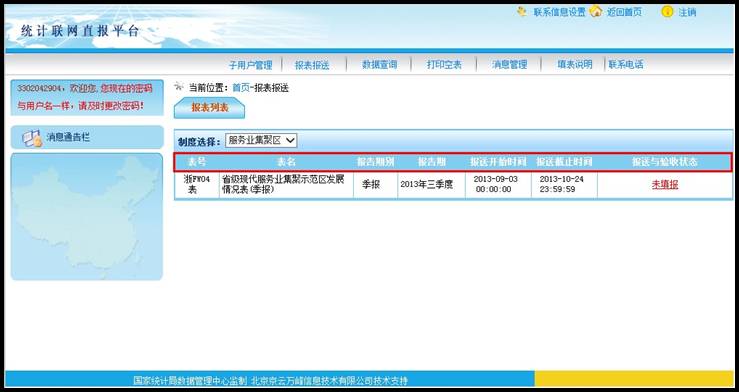Click the 注销 text link
The image size is (739, 392).
pyautogui.click(x=687, y=12)
